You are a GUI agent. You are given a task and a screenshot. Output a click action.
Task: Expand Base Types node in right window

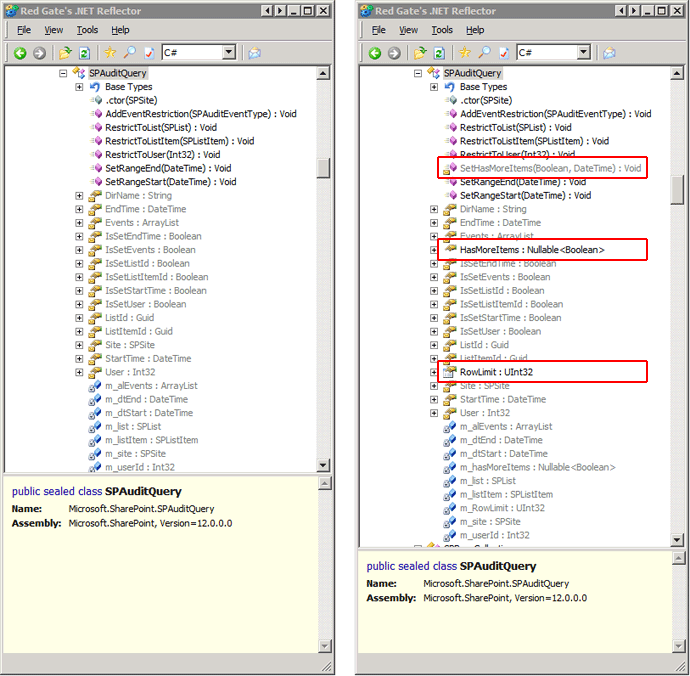pos(434,87)
